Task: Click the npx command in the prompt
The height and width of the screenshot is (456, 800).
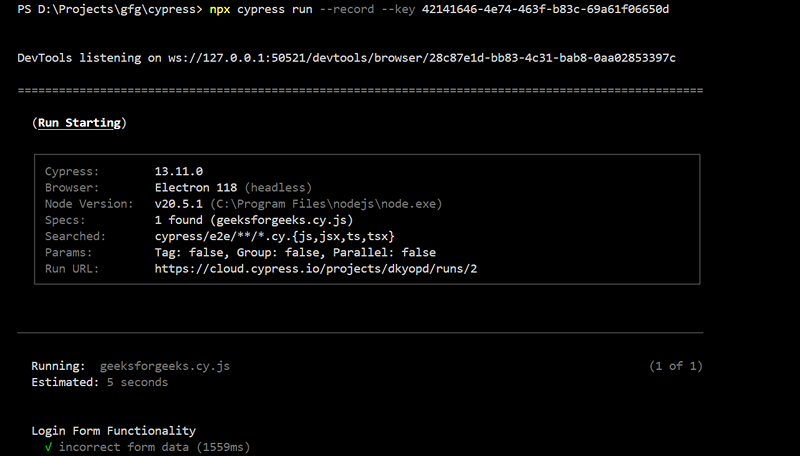Action: (219, 9)
